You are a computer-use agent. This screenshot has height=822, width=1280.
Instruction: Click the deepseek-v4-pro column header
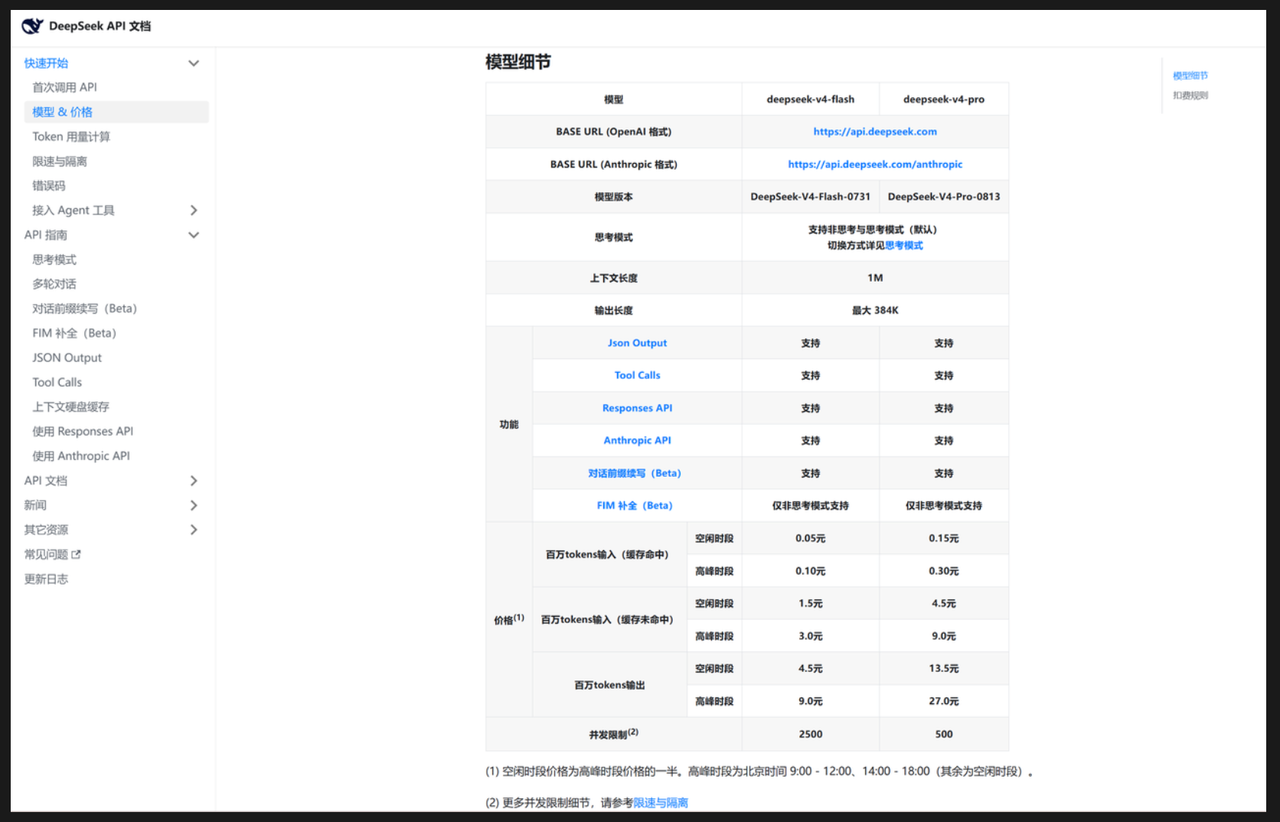[x=944, y=100]
